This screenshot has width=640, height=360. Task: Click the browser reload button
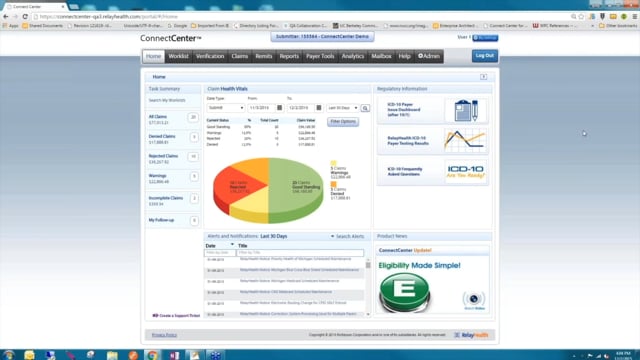tap(25, 17)
